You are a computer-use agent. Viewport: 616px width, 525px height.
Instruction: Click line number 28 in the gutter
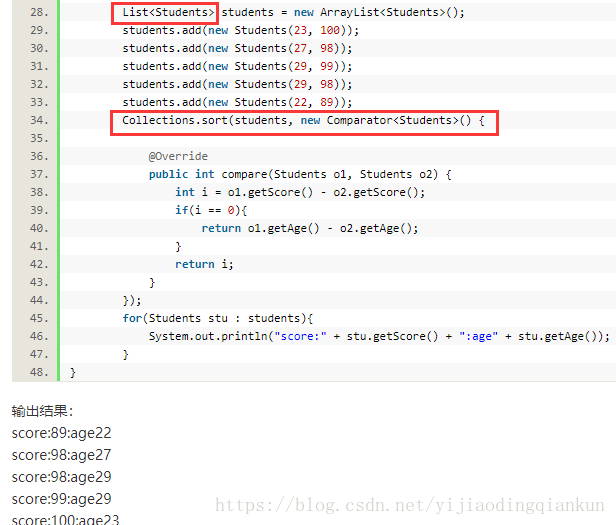[x=39, y=13]
